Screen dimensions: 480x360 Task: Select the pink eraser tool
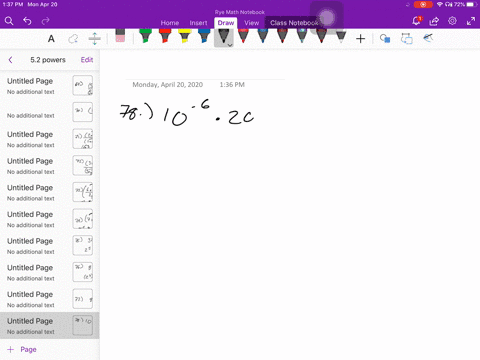[120, 36]
